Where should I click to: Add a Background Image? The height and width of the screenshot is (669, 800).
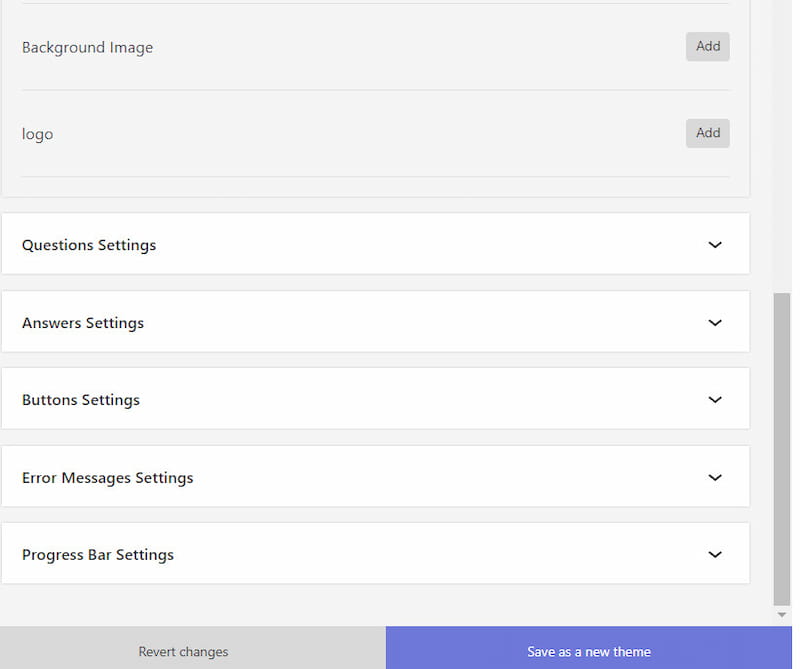(707, 46)
